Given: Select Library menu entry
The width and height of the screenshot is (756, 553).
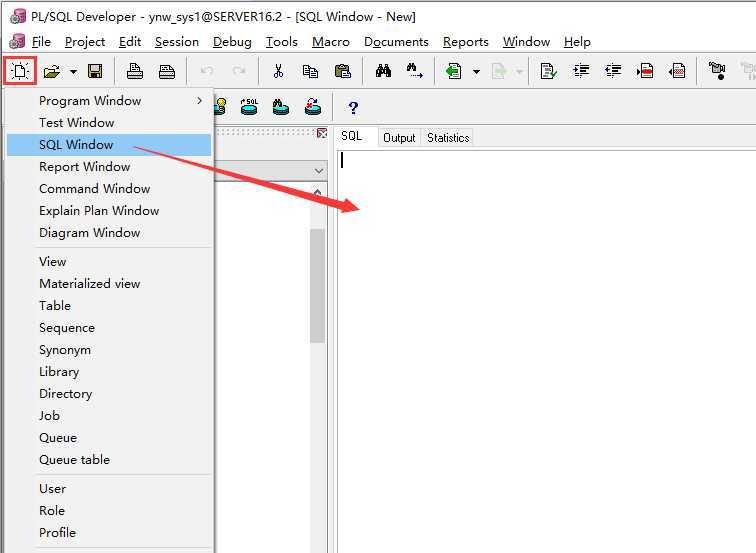Looking at the screenshot, I should click(109, 372).
